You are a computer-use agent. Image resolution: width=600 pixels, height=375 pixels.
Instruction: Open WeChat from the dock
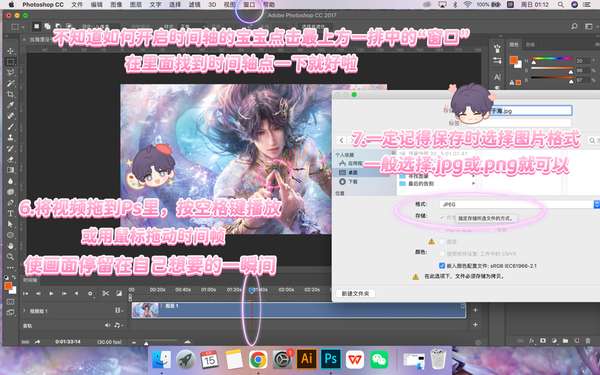[x=379, y=360]
